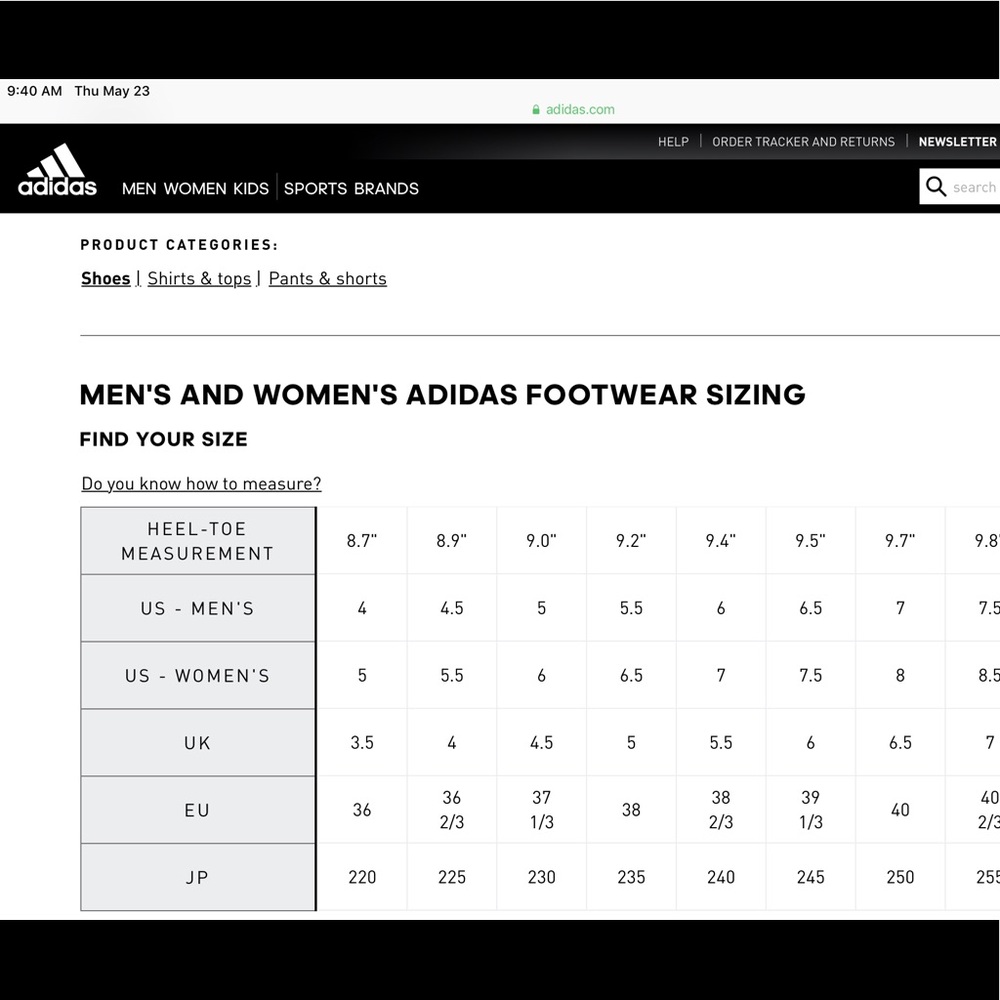Click JP size 230 cell
The image size is (1000, 1000).
coord(541,878)
